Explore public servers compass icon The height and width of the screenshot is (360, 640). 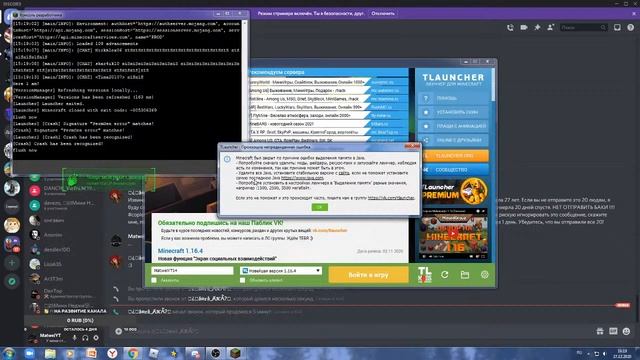click(x=12, y=281)
